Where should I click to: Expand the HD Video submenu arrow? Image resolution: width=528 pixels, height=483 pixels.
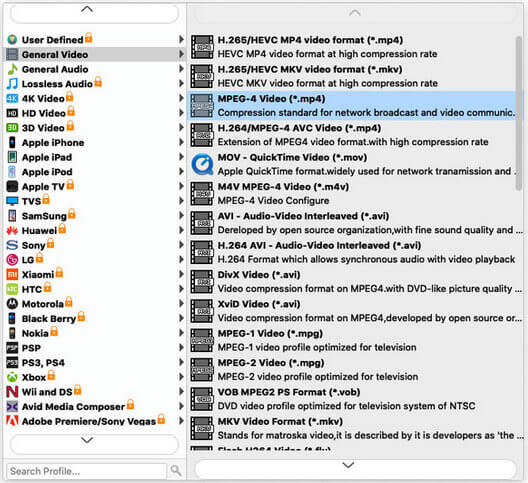click(x=181, y=113)
